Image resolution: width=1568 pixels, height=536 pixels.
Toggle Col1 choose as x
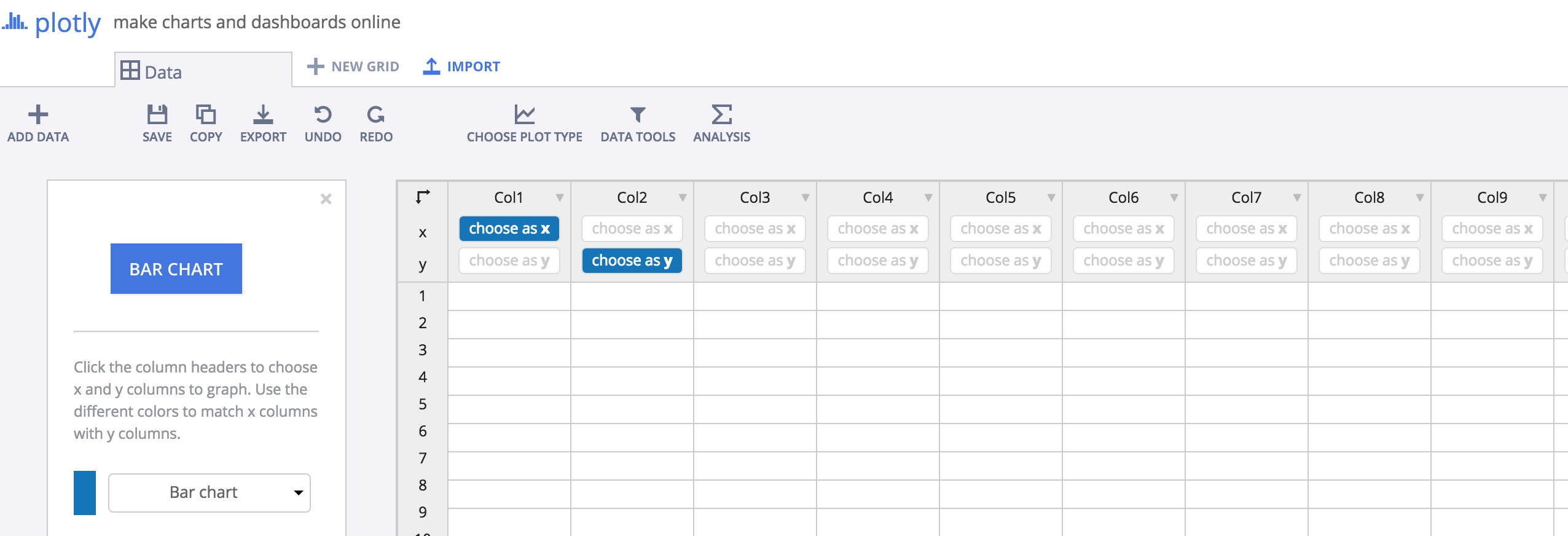coord(509,229)
